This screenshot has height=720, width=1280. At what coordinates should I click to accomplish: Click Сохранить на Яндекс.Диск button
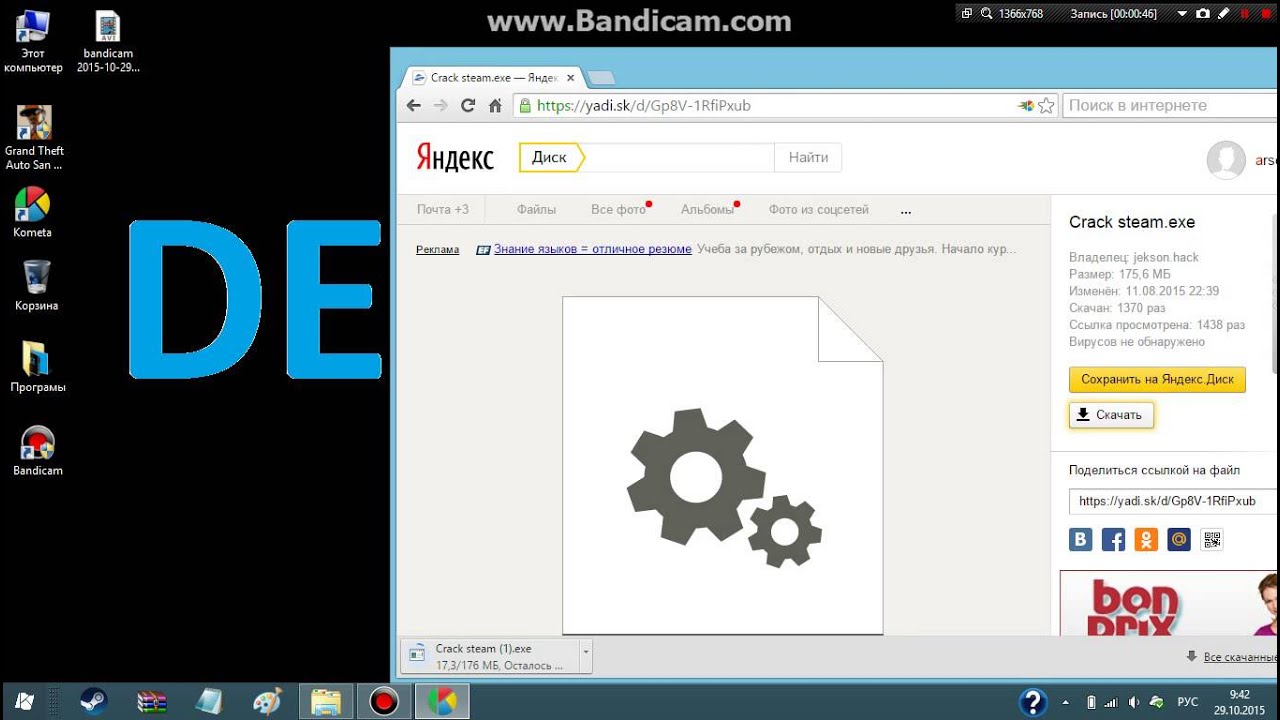1157,380
